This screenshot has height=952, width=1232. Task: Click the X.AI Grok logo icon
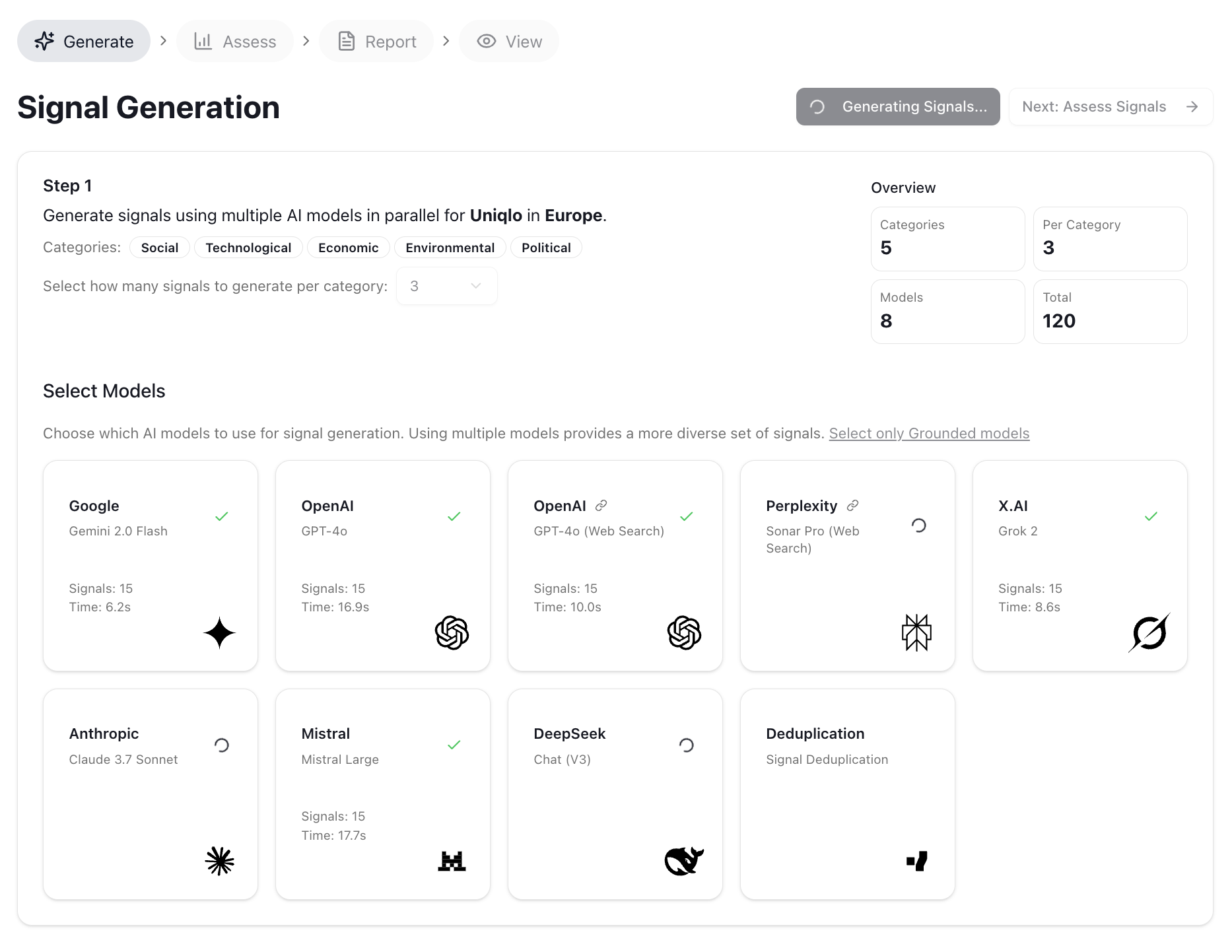coord(1149,632)
